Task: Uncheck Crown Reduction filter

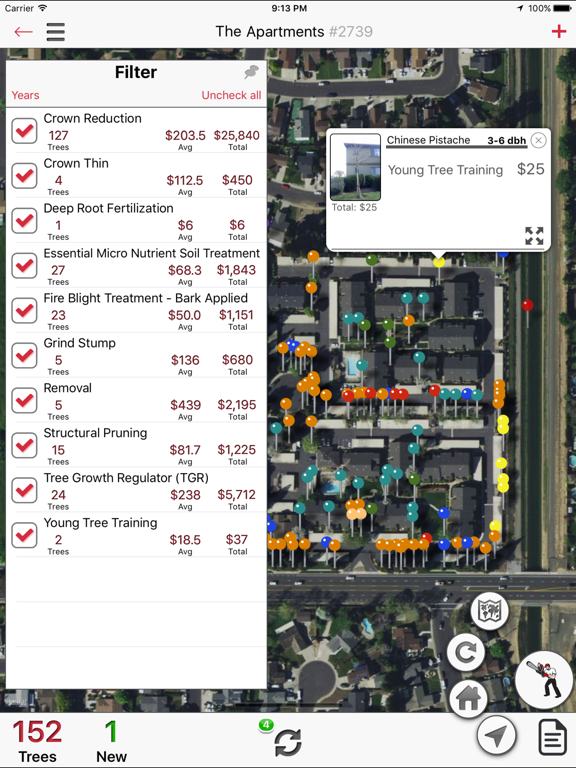Action: click(x=24, y=131)
